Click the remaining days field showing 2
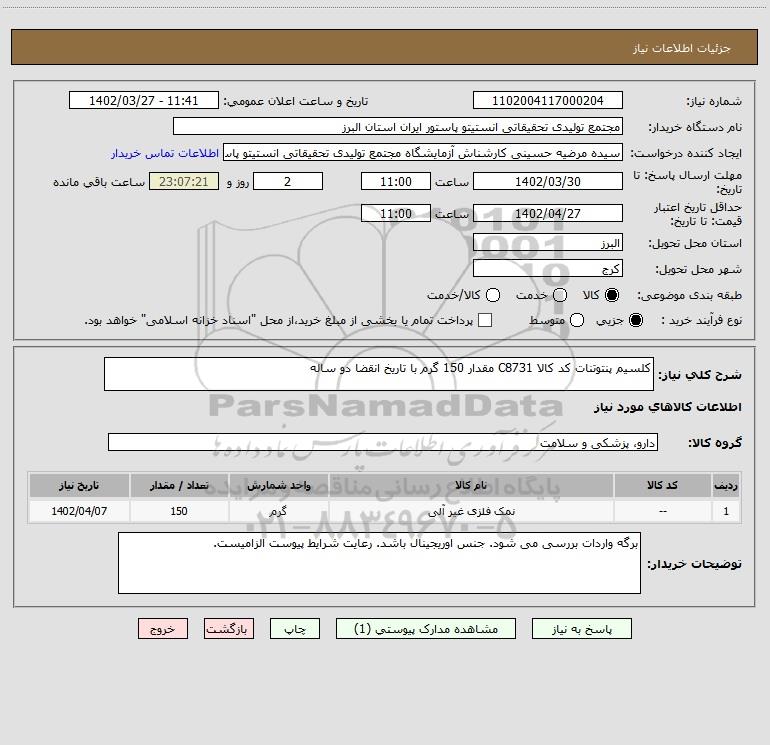 (x=288, y=182)
